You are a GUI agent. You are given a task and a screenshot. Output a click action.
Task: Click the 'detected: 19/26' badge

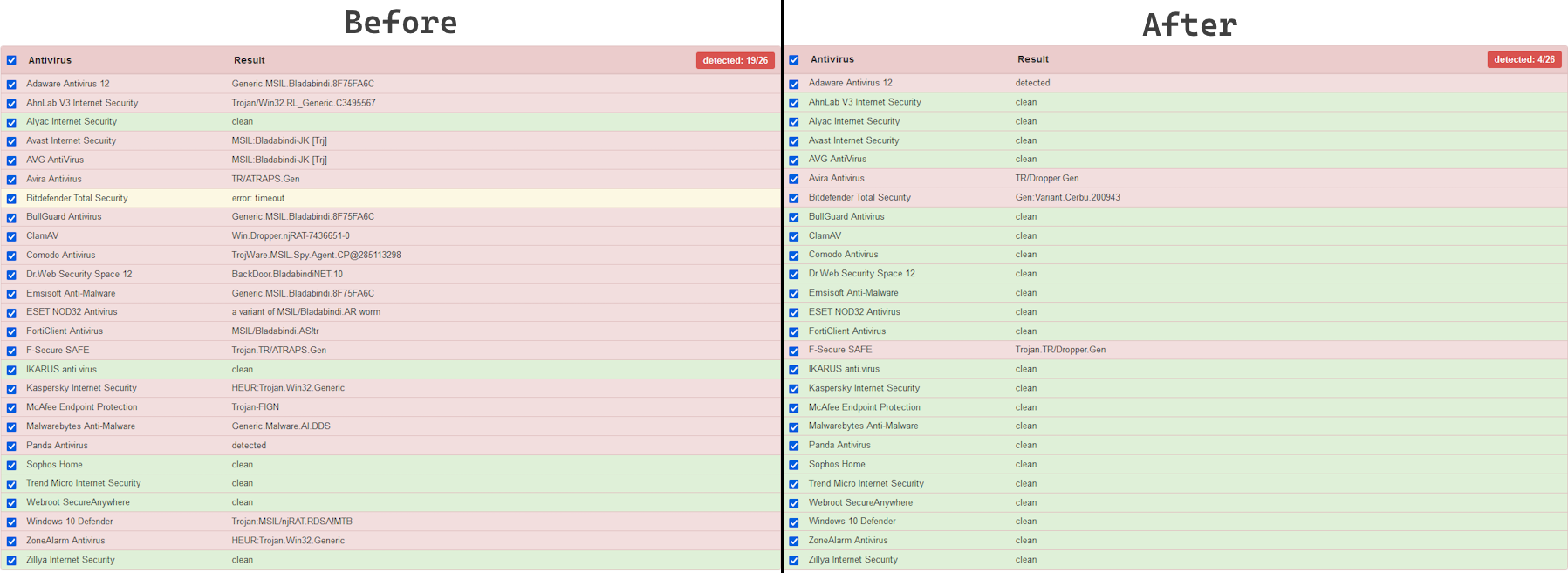coord(736,60)
